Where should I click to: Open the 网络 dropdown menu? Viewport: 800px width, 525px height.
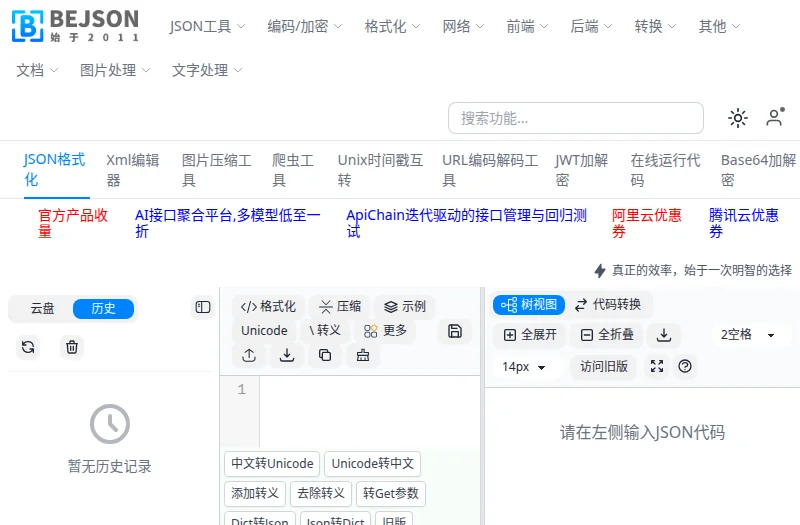pos(463,26)
